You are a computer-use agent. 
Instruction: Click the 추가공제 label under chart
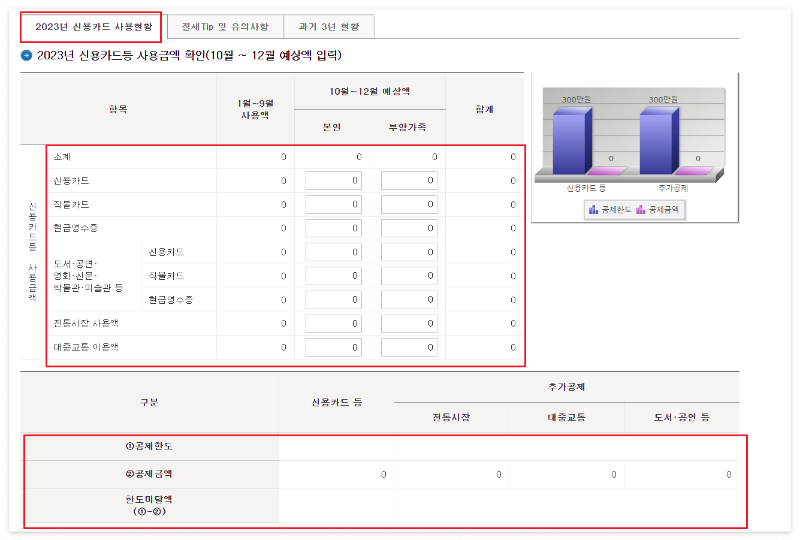673,188
